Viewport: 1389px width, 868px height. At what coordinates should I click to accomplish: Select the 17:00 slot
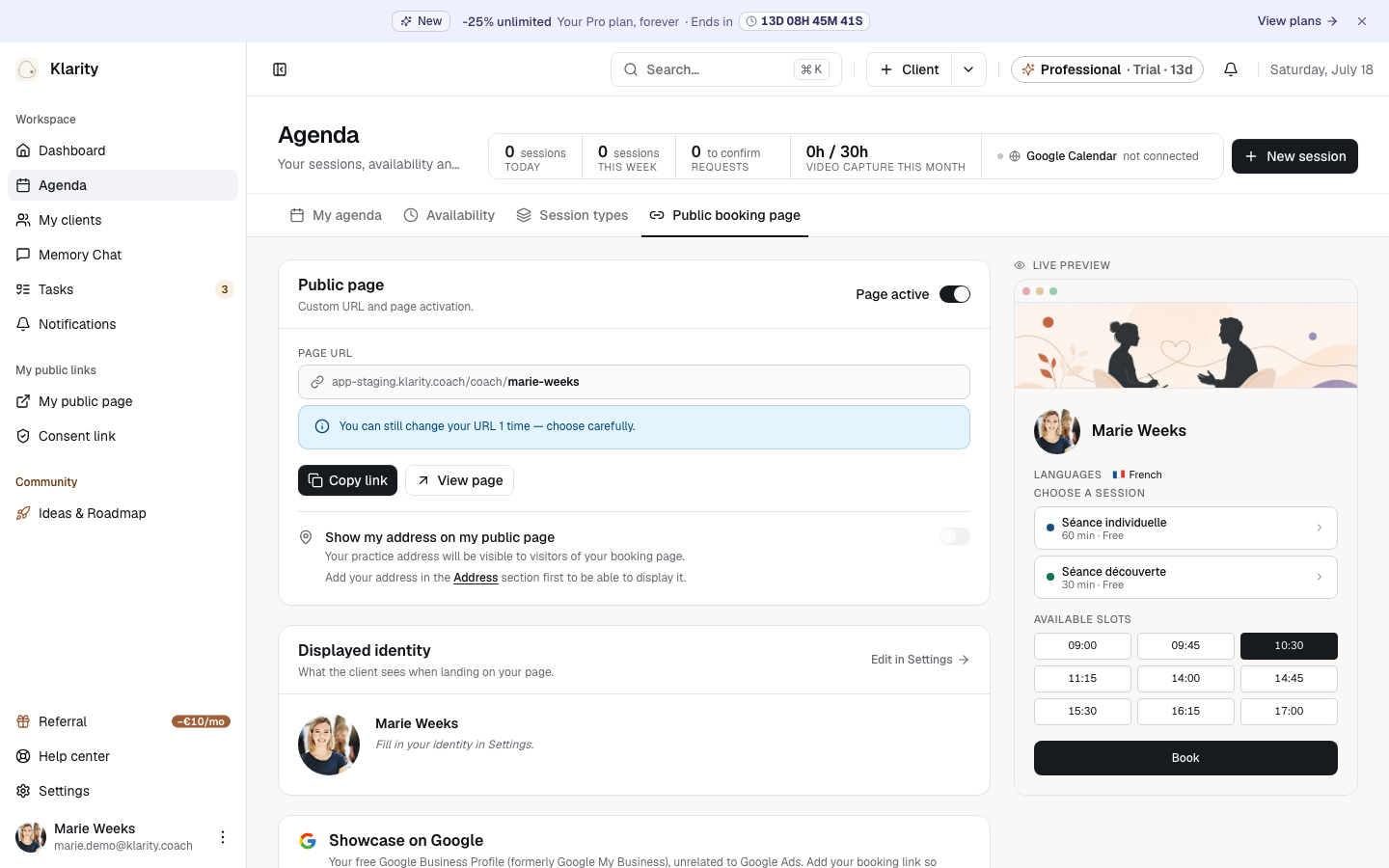tap(1289, 711)
